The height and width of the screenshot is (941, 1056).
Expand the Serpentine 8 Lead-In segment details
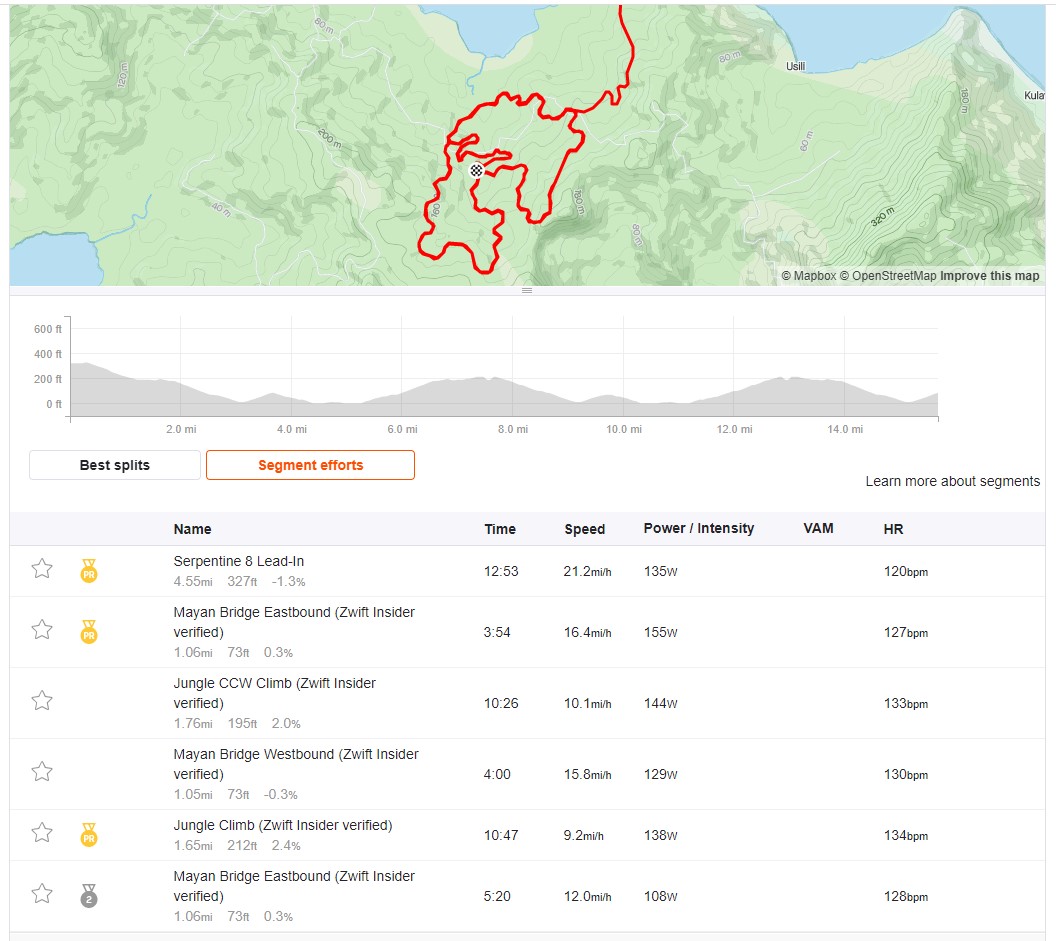tap(527, 571)
